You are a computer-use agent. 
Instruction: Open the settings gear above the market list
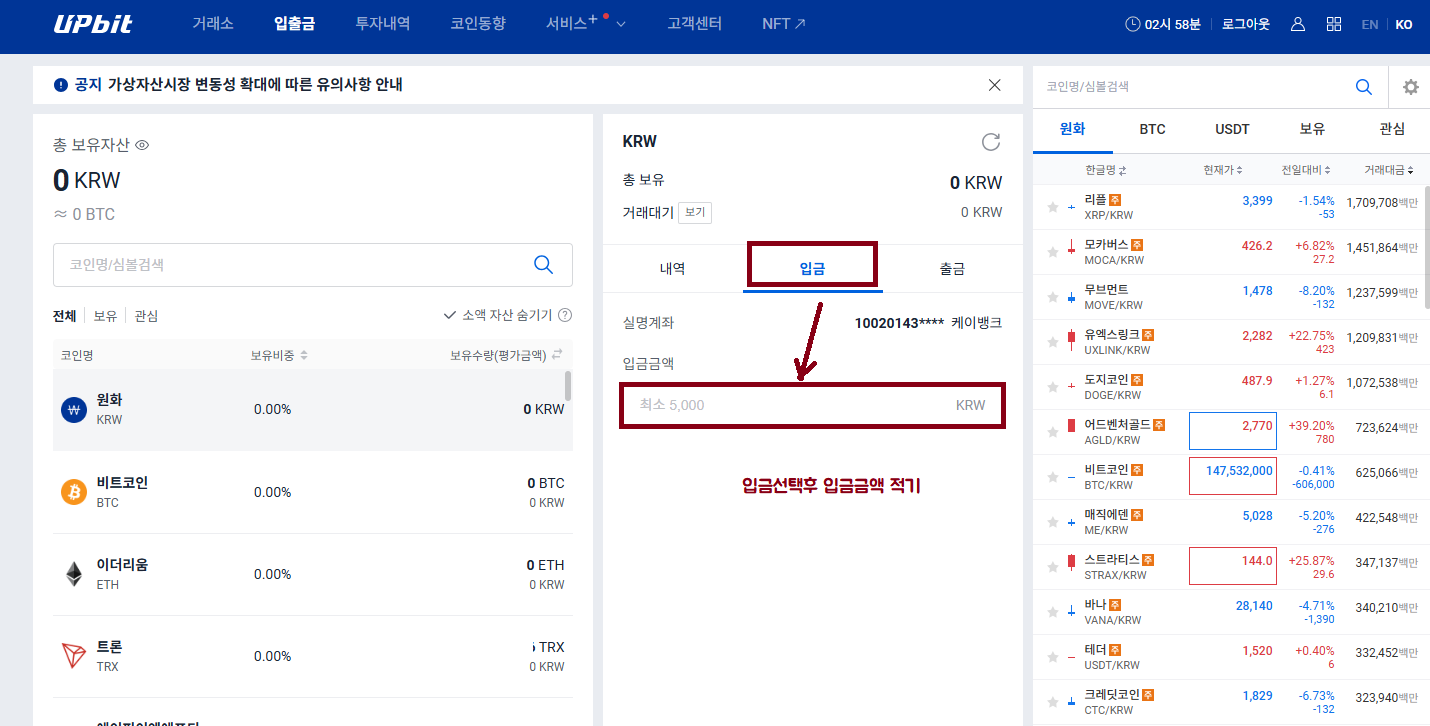(1410, 87)
